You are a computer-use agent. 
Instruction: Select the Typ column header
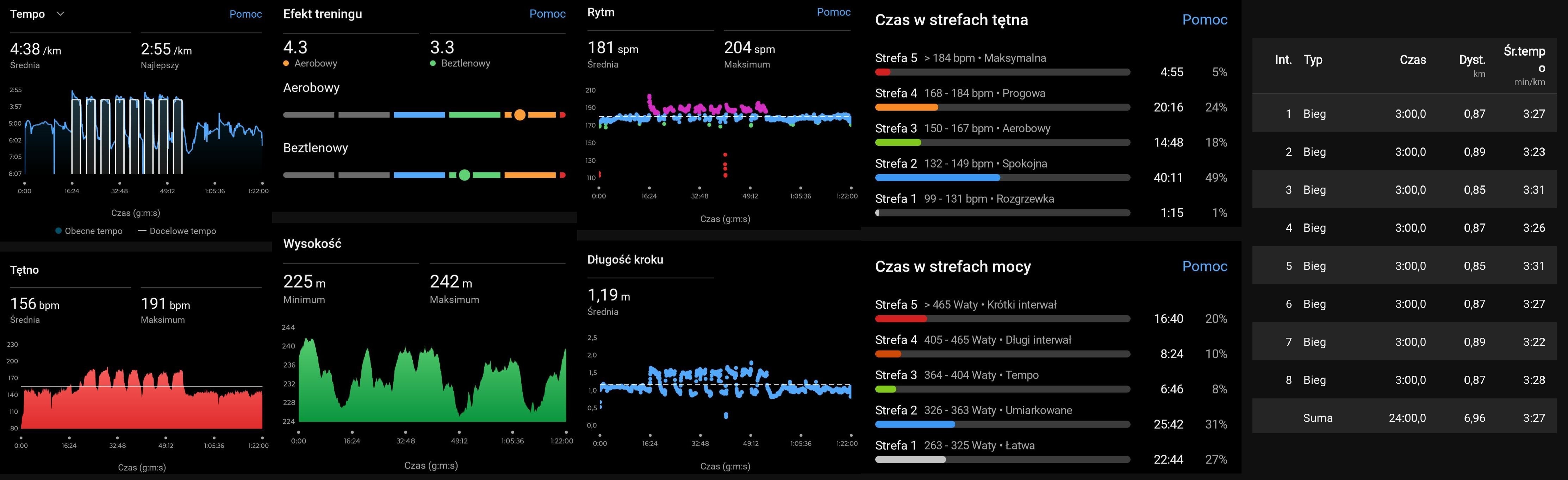1313,59
